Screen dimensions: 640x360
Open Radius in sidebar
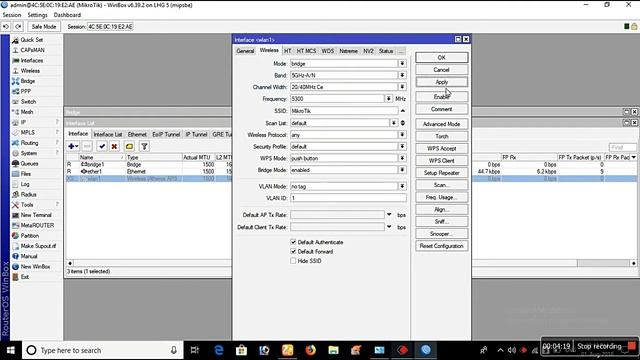(29, 194)
